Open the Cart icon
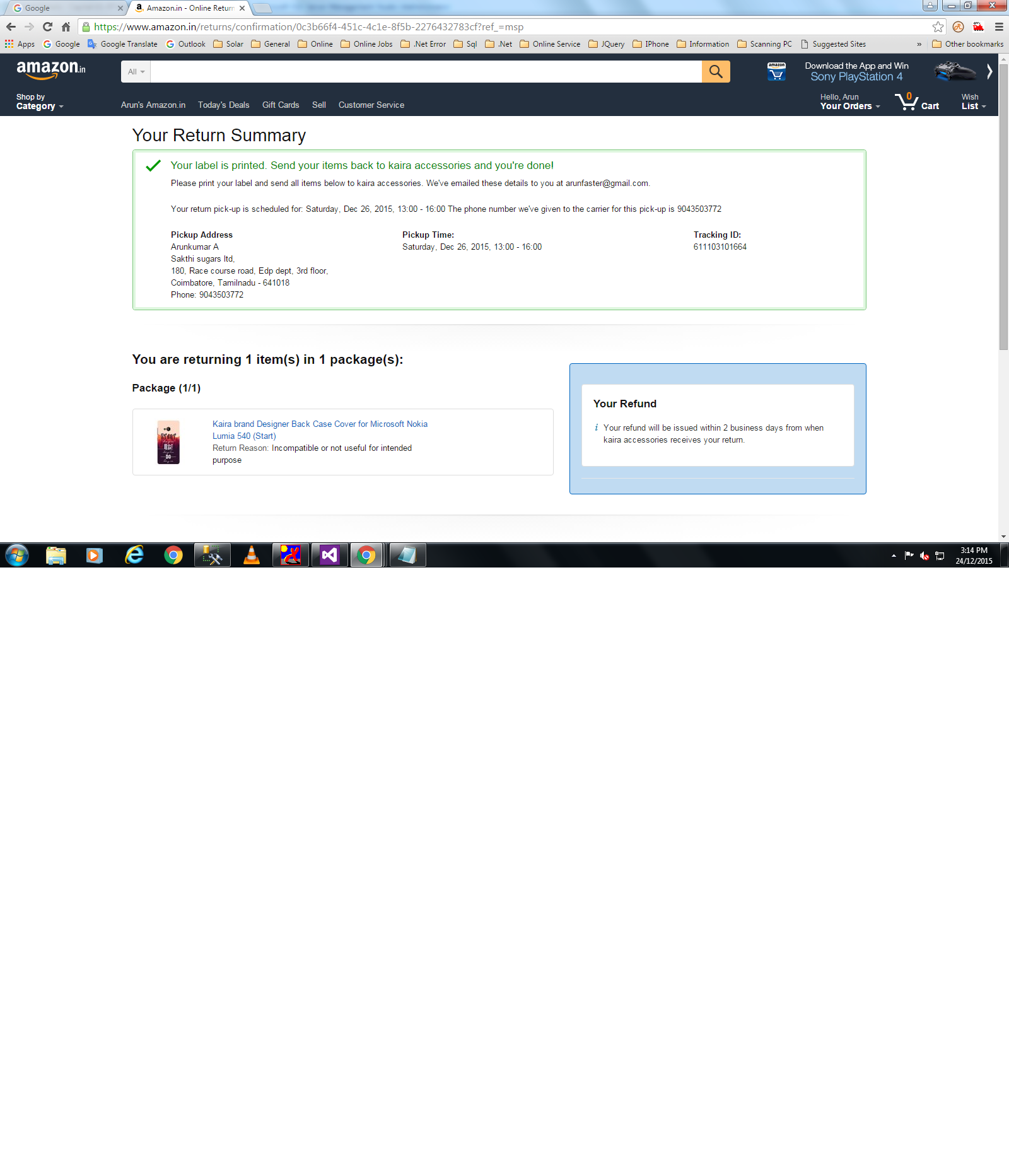 pos(917,102)
